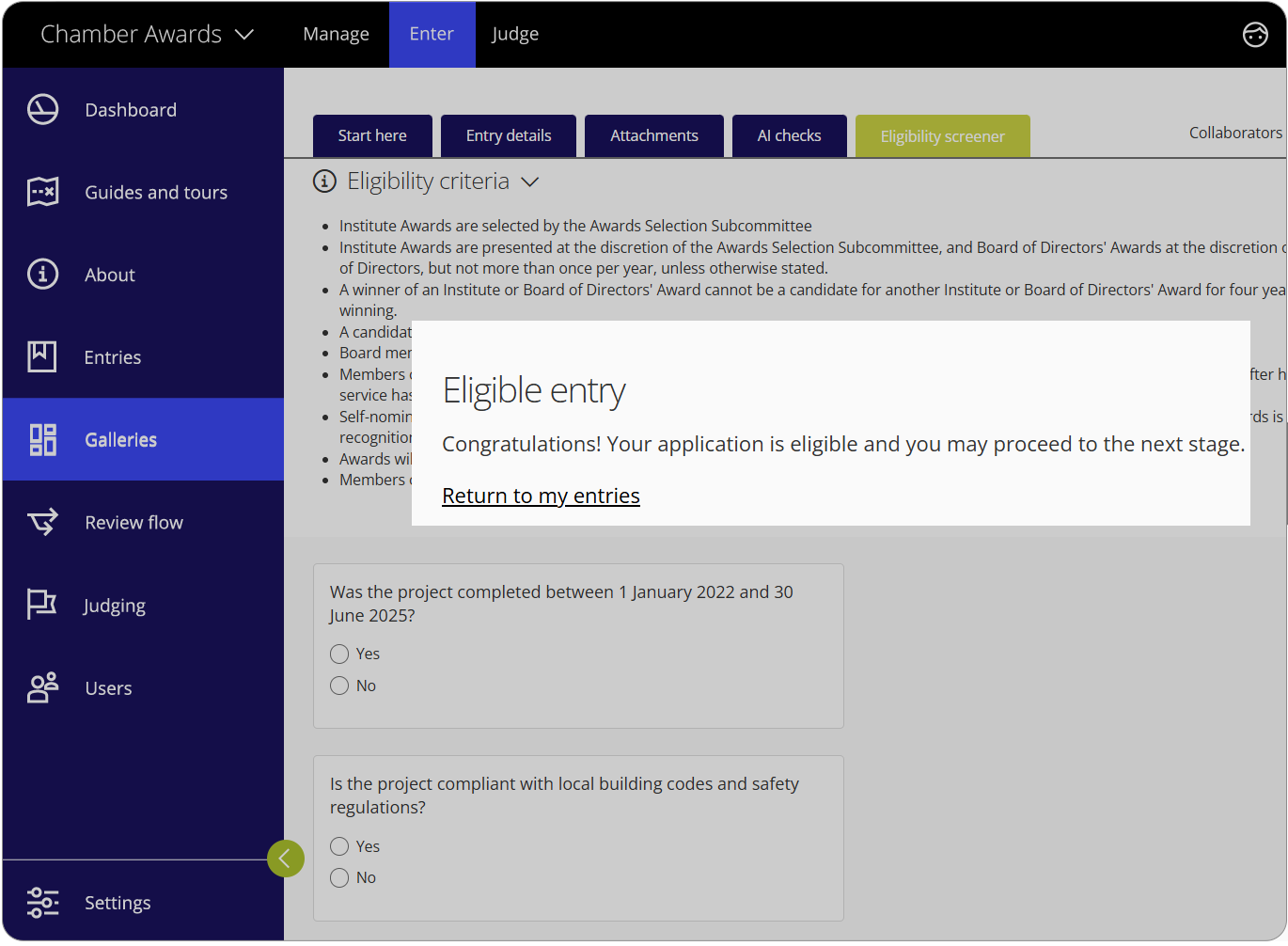
Task: Select Yes for project completion date question
Action: (339, 654)
